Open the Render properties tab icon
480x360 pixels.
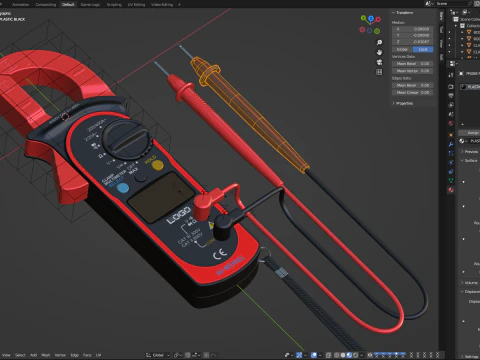(x=451, y=87)
